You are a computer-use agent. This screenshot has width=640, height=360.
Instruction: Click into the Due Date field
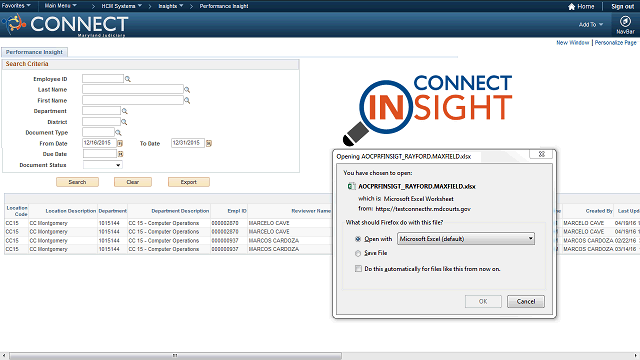[x=100, y=154]
